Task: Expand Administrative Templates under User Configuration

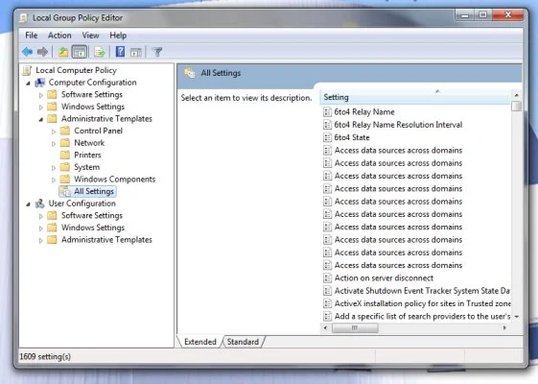Action: pos(41,240)
